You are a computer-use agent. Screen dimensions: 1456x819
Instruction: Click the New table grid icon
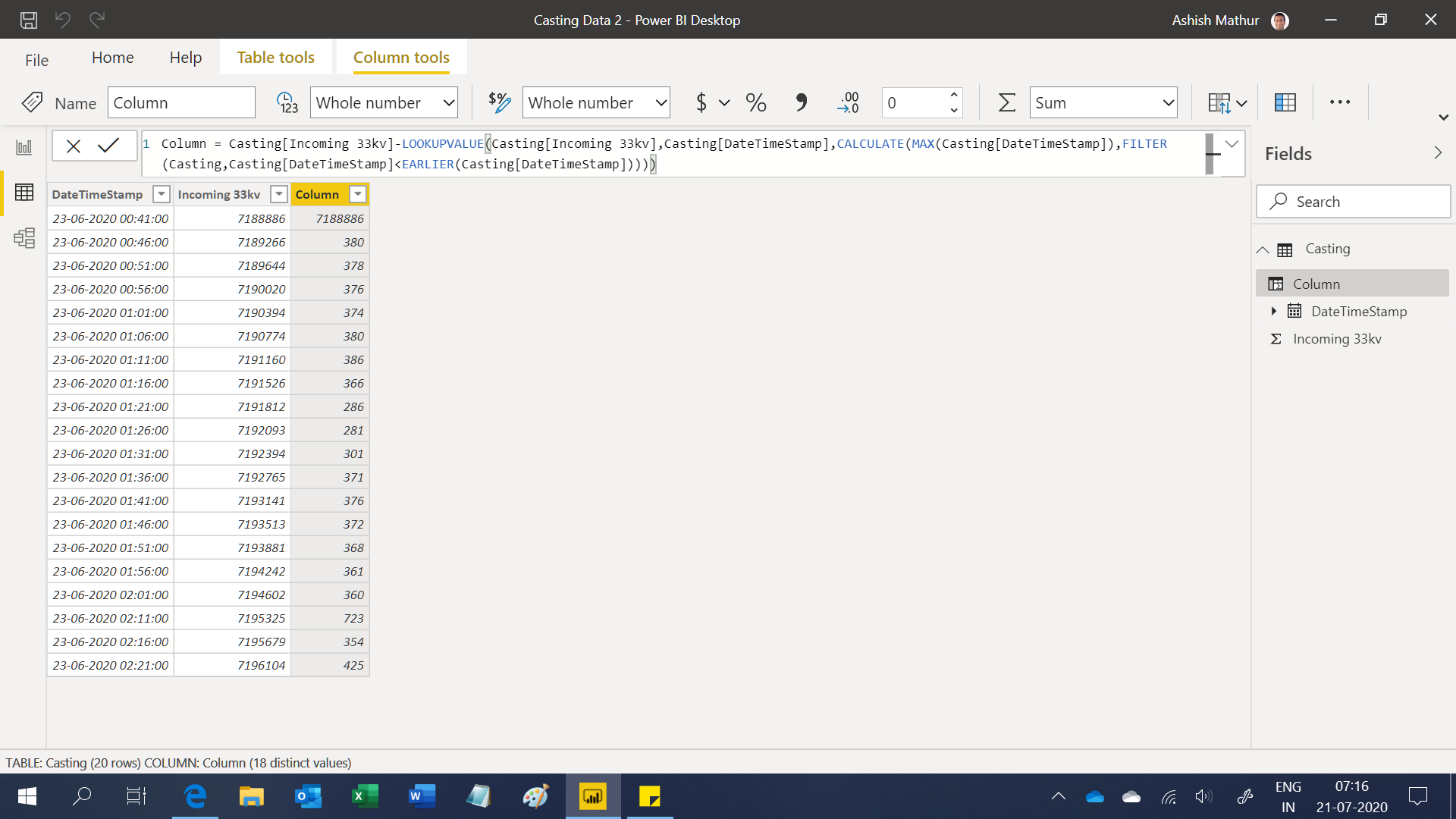1285,102
